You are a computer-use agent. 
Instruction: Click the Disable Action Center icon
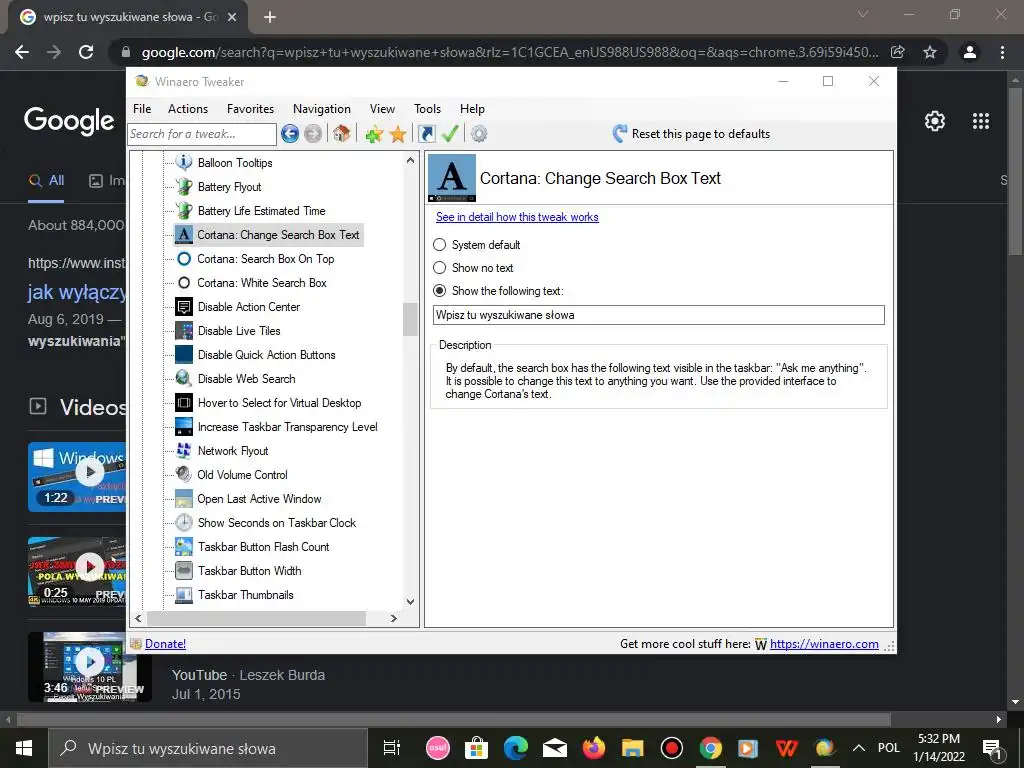pyautogui.click(x=184, y=307)
